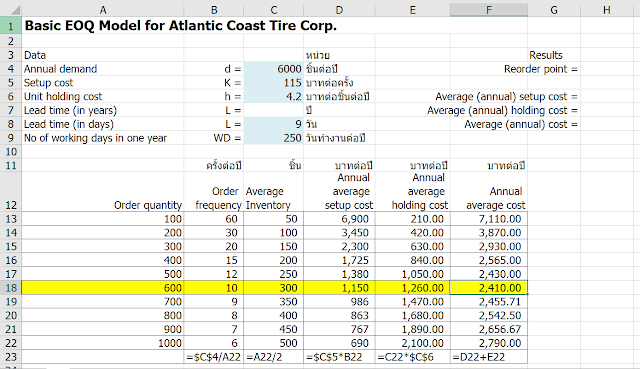Select working days value 250
Viewport: 640px width, 369px height.
click(x=273, y=138)
